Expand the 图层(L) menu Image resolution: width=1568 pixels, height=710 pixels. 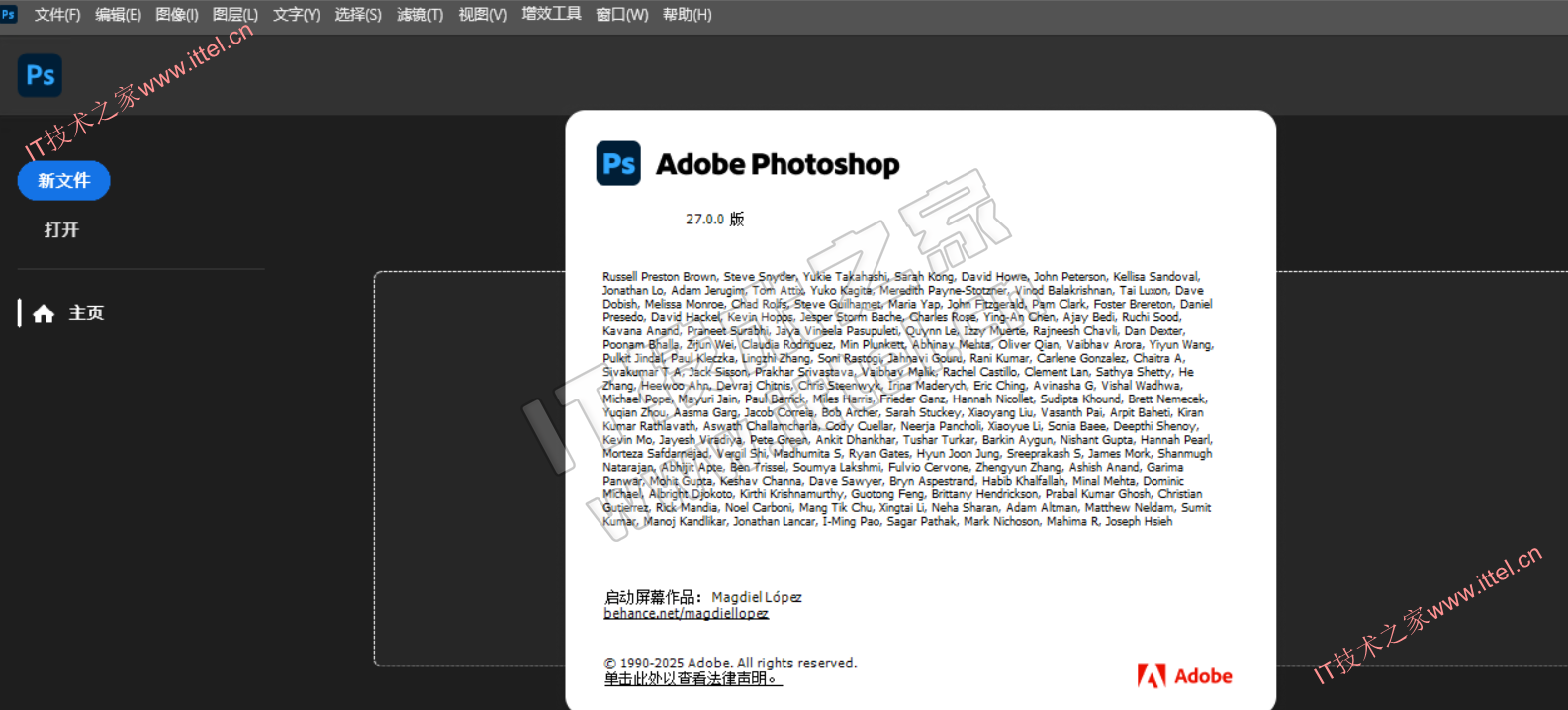click(235, 15)
